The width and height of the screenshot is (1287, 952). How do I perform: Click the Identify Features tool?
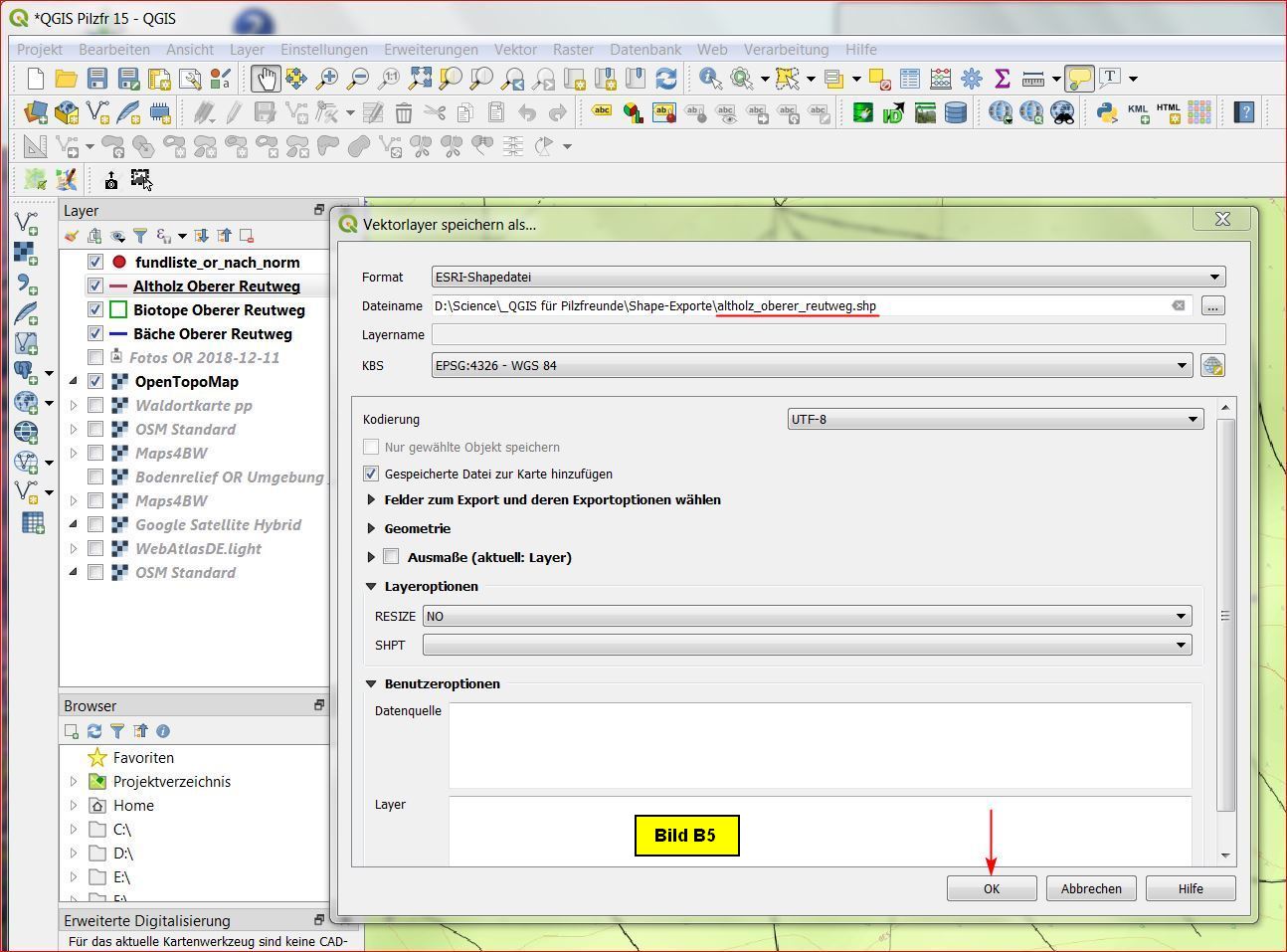point(710,79)
